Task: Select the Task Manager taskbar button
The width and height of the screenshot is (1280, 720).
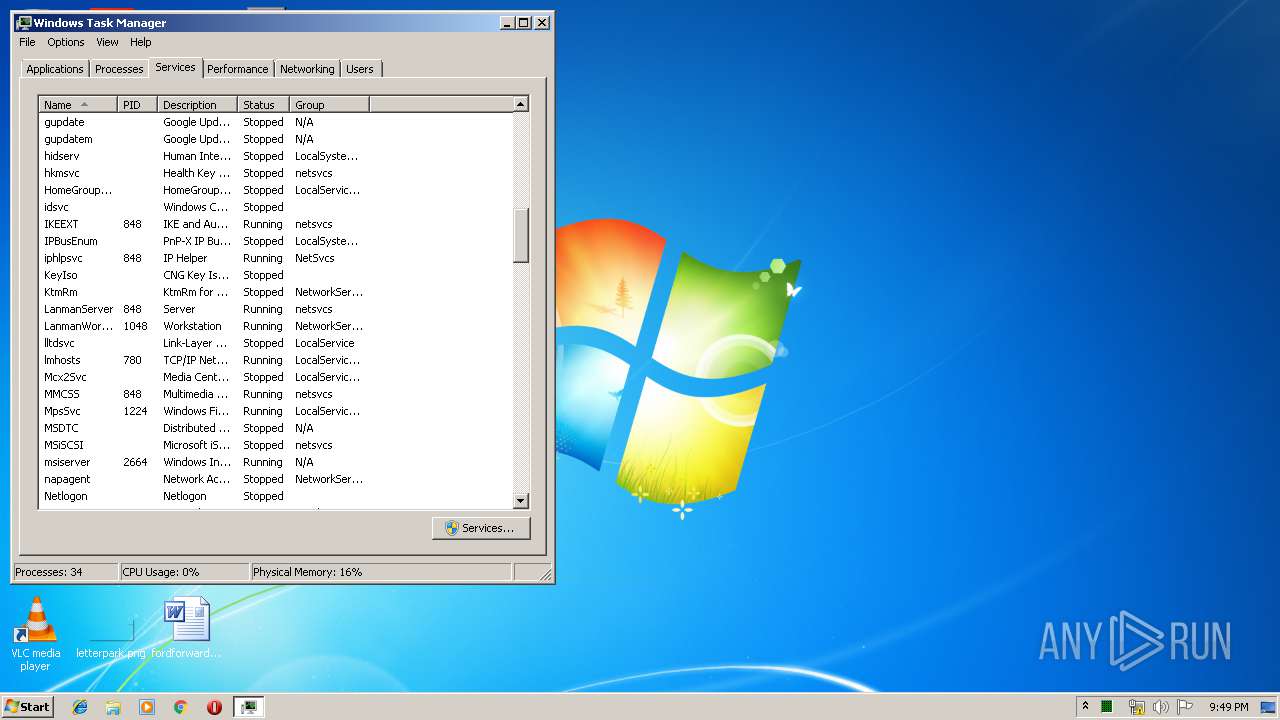Action: pos(248,707)
